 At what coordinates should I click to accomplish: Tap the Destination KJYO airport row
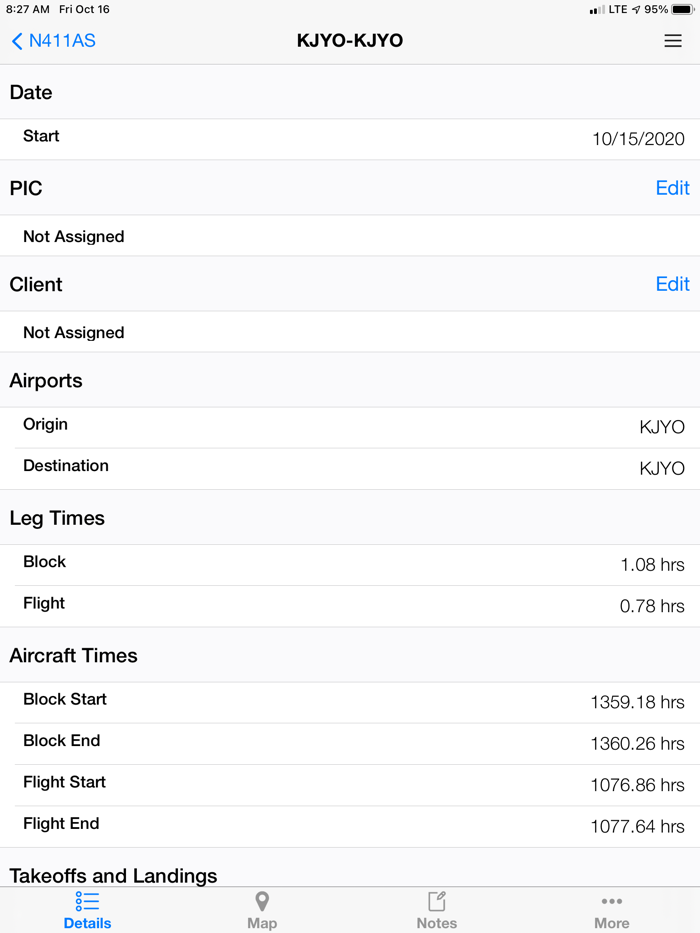point(350,466)
